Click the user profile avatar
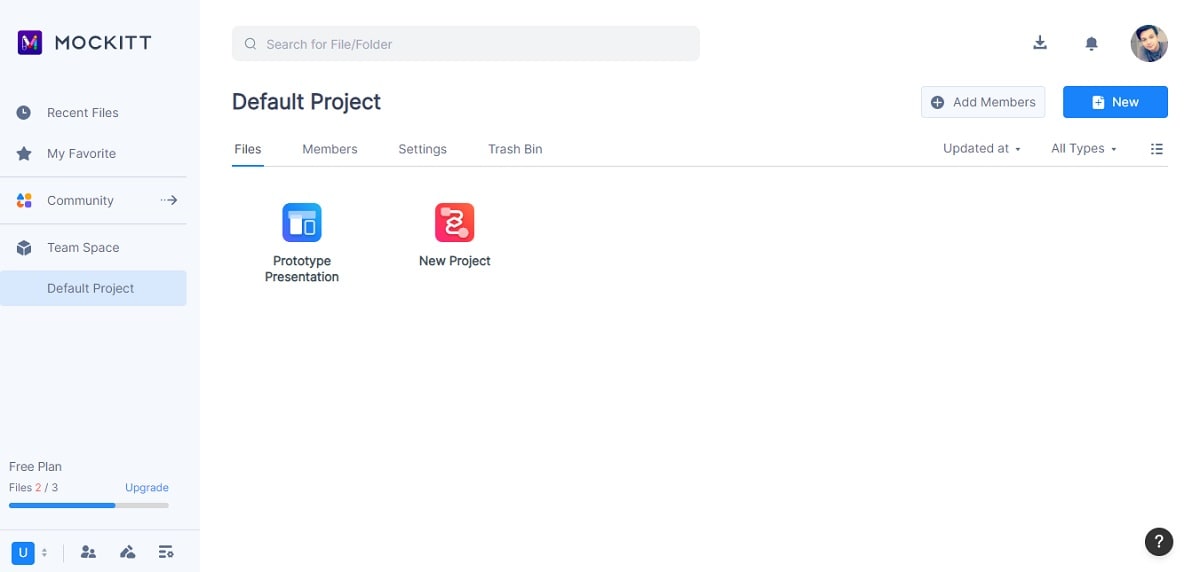This screenshot has width=1200, height=572. pyautogui.click(x=1149, y=43)
